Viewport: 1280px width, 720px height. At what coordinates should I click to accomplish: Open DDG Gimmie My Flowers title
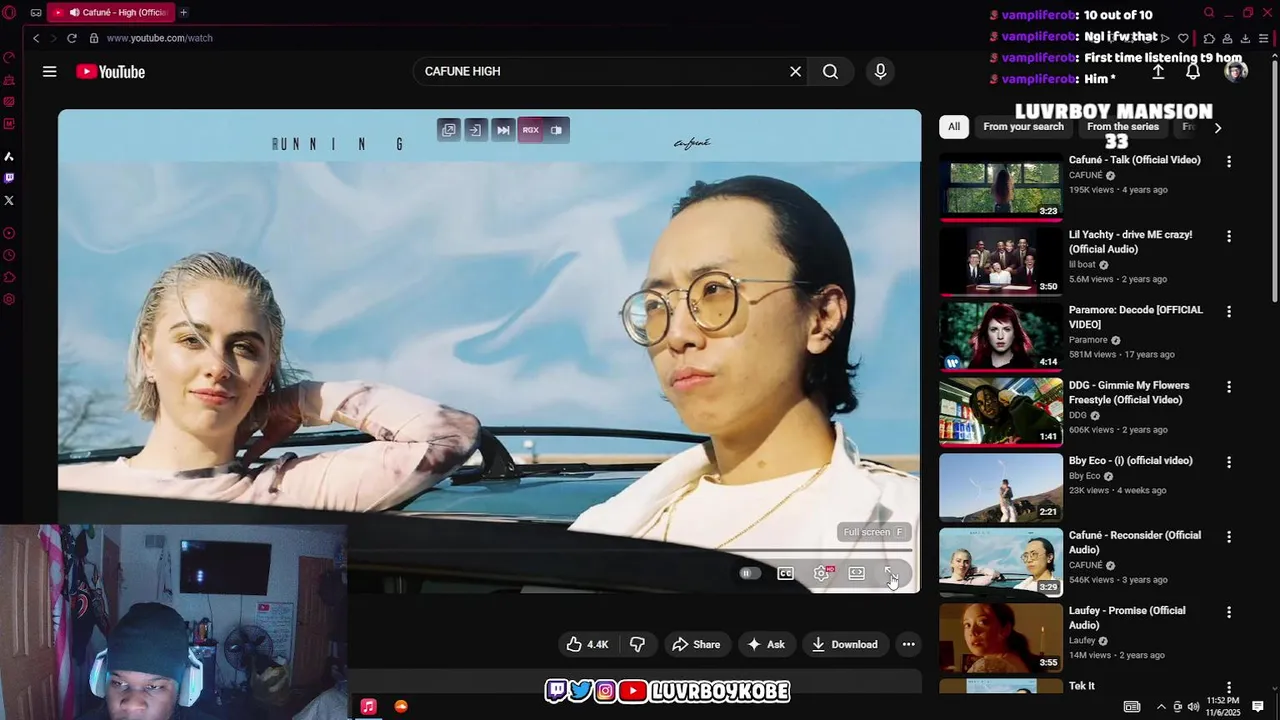(1129, 392)
